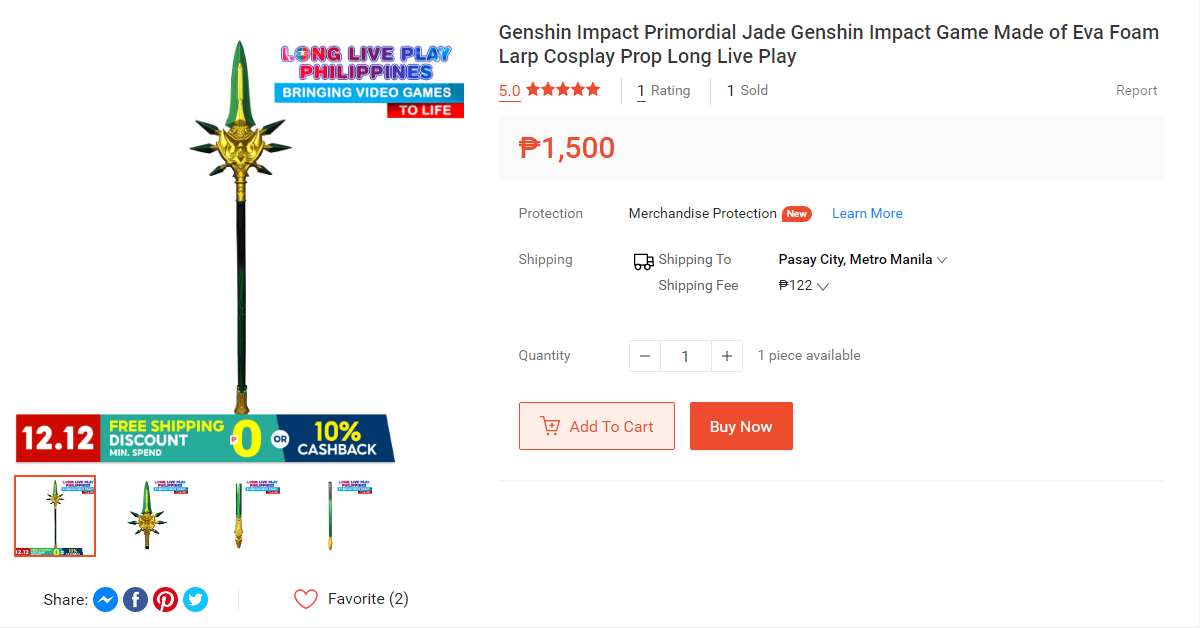Share product on Twitter
The height and width of the screenshot is (628, 1200).
(196, 600)
